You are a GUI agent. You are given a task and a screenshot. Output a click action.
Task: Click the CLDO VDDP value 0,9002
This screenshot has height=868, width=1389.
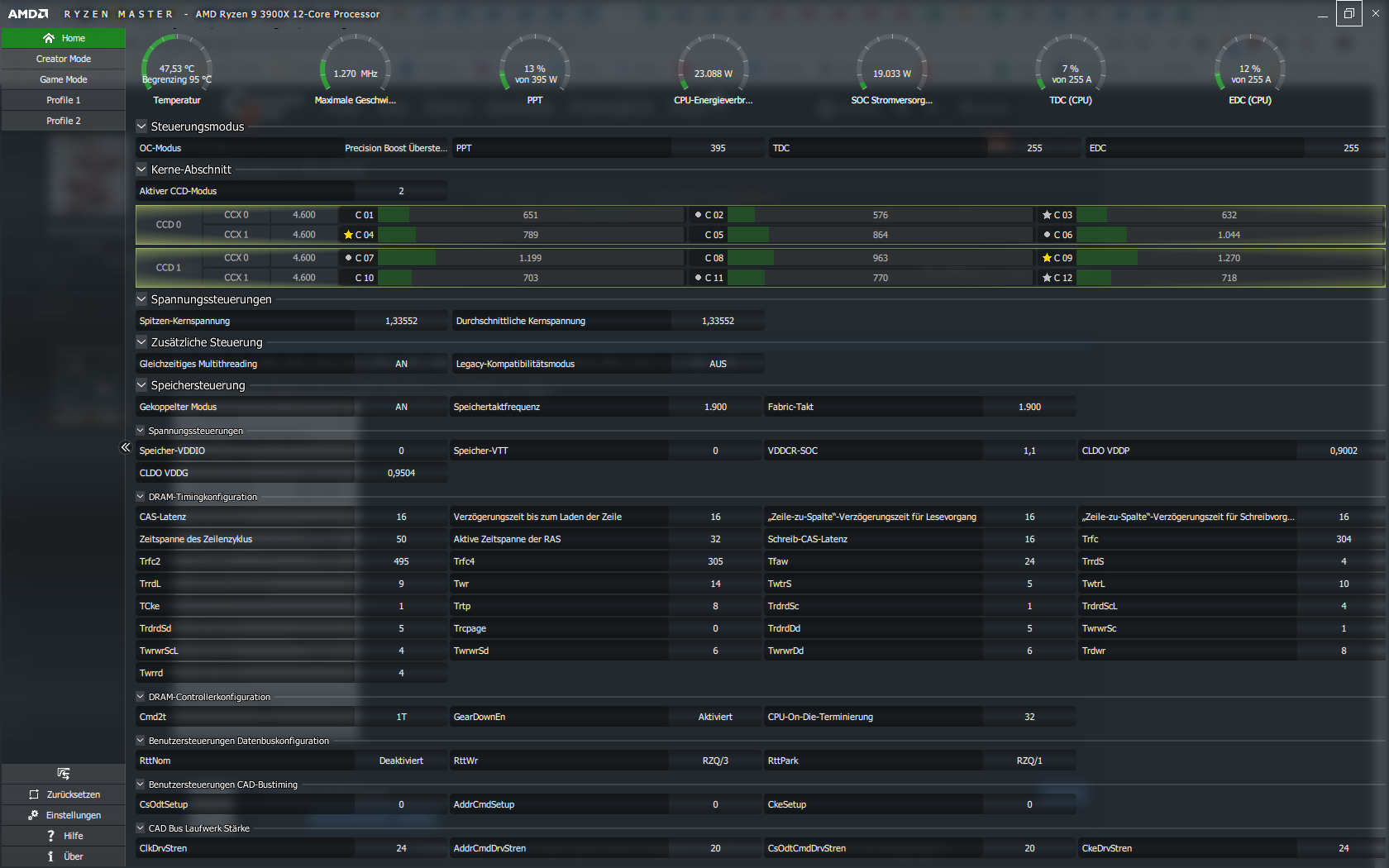pyautogui.click(x=1344, y=451)
